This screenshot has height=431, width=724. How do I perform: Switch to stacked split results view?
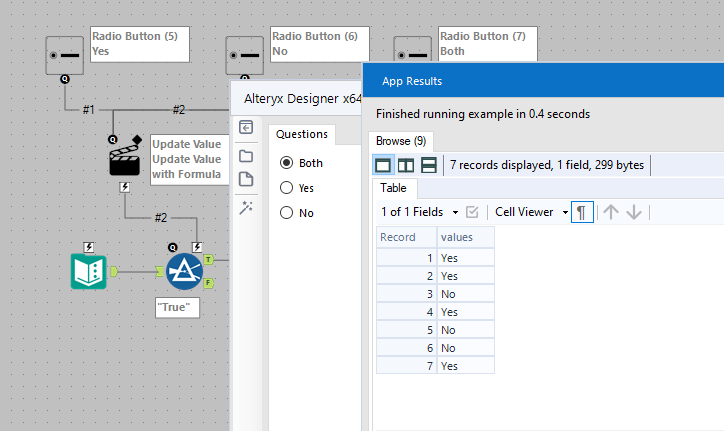[x=429, y=165]
